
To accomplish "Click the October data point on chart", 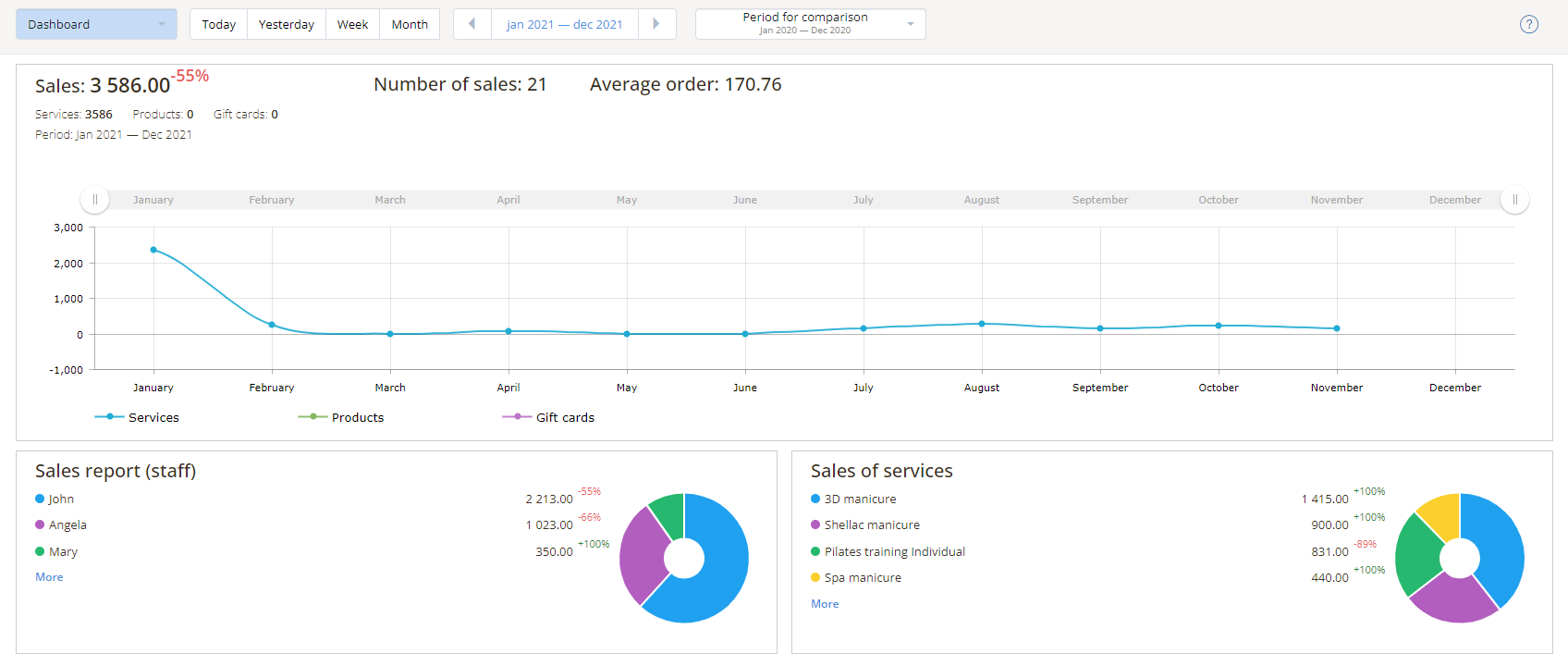I will (1219, 326).
